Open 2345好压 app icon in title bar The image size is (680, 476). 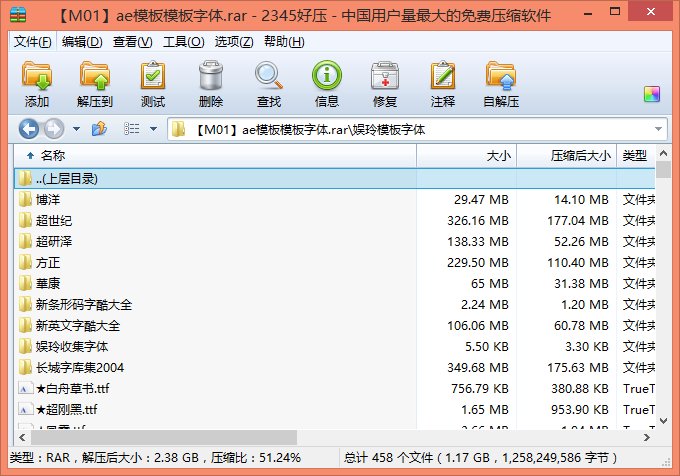[x=18, y=14]
